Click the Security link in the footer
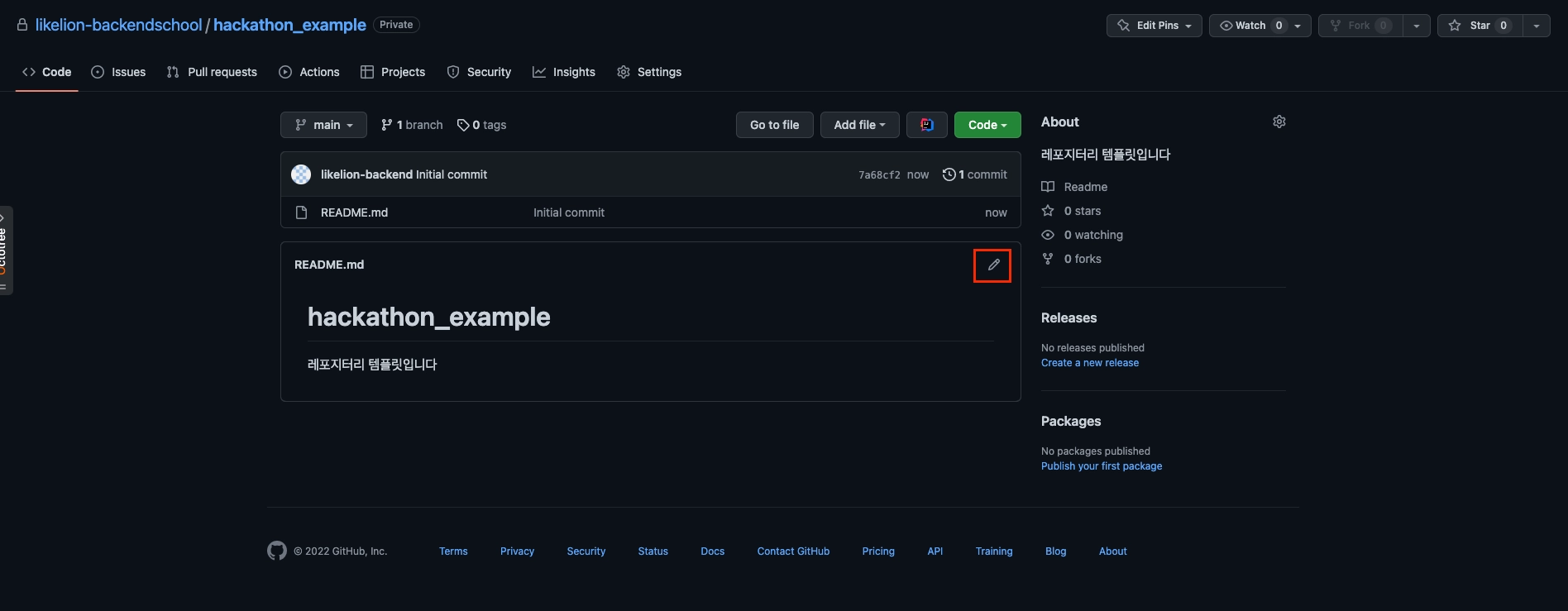This screenshot has height=611, width=1568. pyautogui.click(x=586, y=551)
